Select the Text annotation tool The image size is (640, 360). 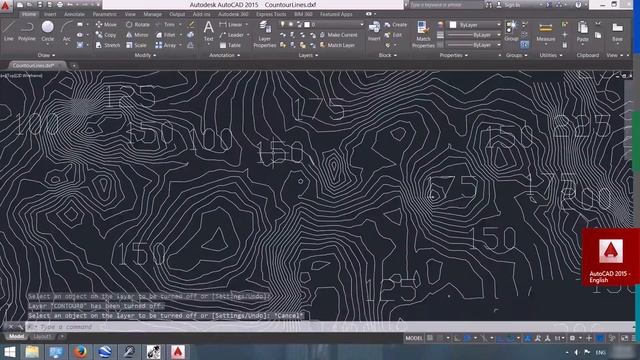208,31
